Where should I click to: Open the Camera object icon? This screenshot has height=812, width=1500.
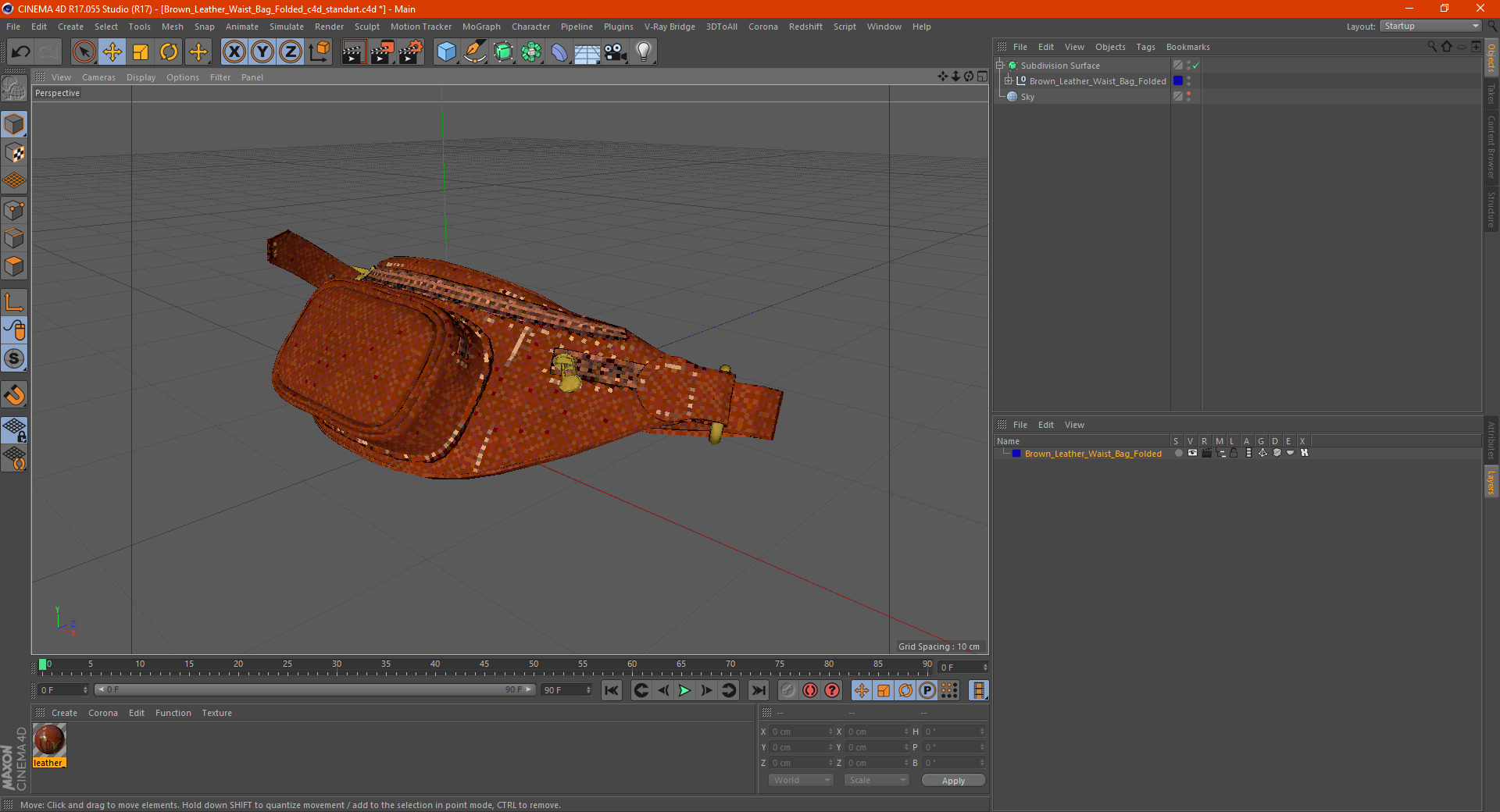tap(615, 52)
